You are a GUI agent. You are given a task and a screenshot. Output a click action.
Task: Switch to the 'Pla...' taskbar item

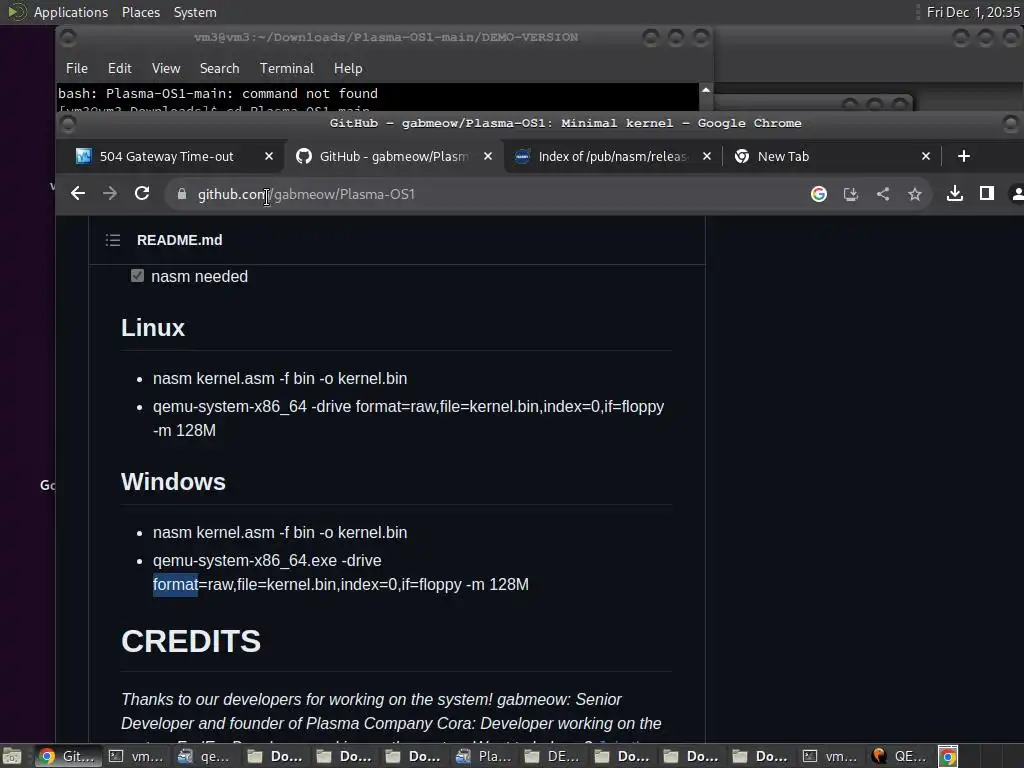point(484,756)
